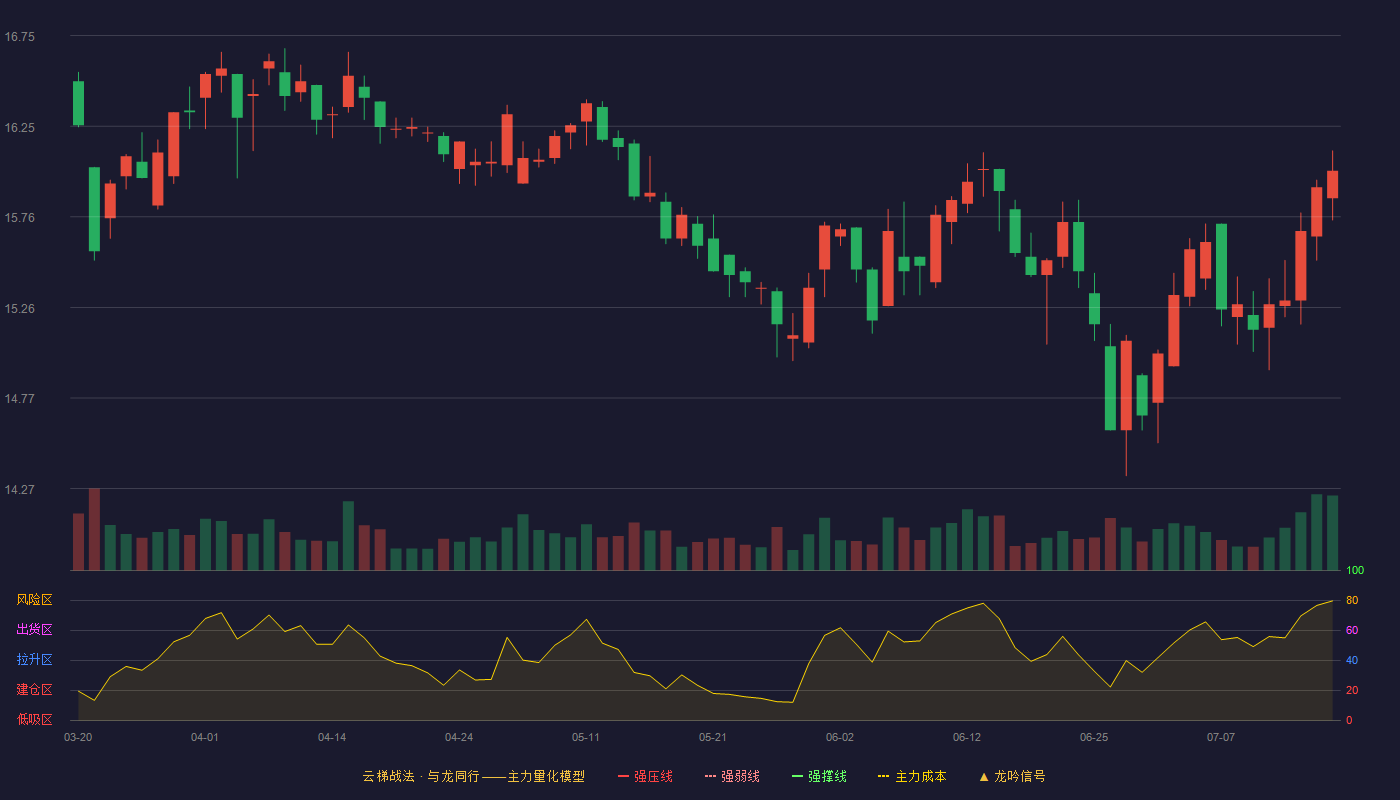The width and height of the screenshot is (1400, 800).
Task: Click the 16.75 price axis label
Action: coord(20,36)
